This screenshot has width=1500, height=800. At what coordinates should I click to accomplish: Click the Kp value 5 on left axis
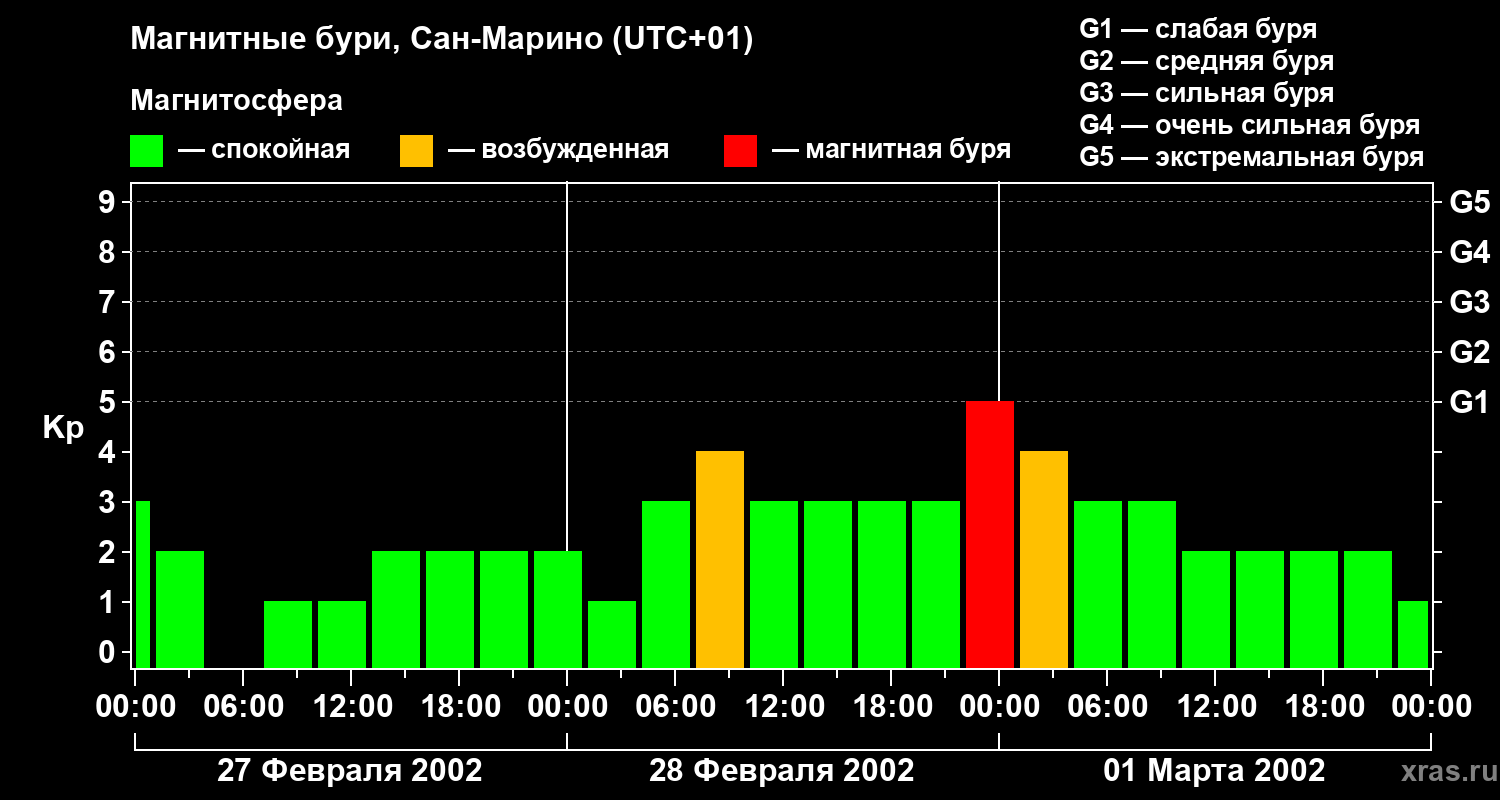109,402
